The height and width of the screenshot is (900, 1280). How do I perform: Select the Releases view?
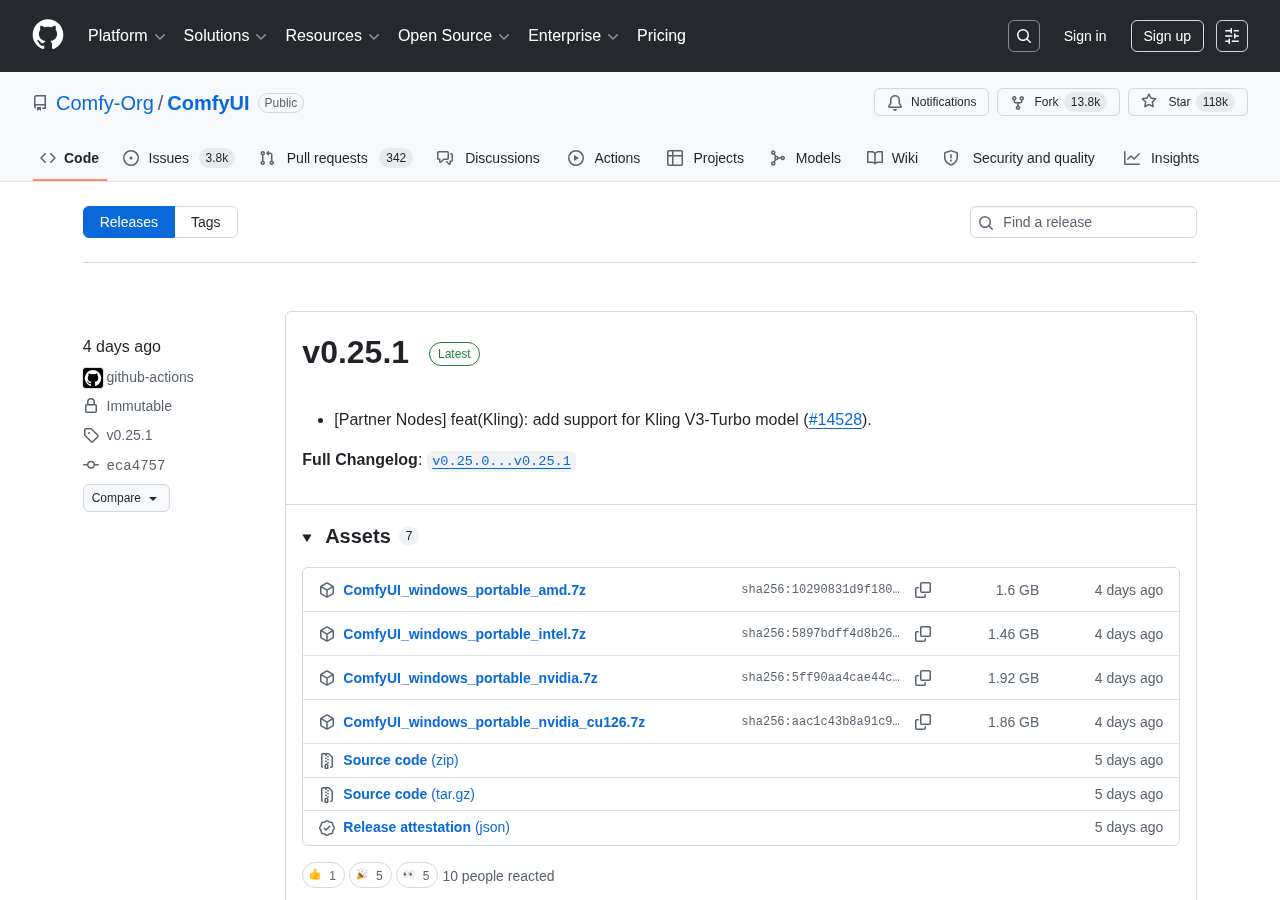click(x=129, y=222)
